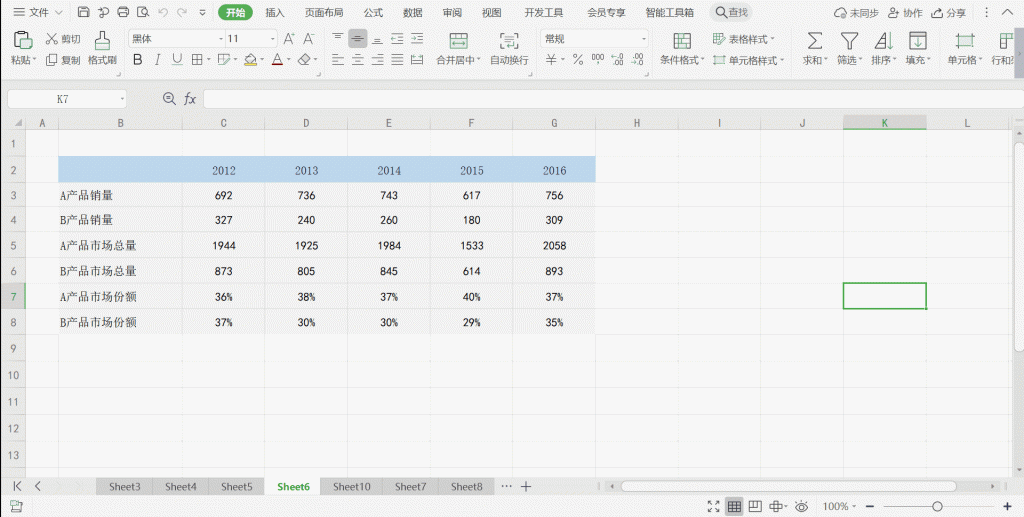
Task: Apply red font color swatch
Action: [277, 60]
